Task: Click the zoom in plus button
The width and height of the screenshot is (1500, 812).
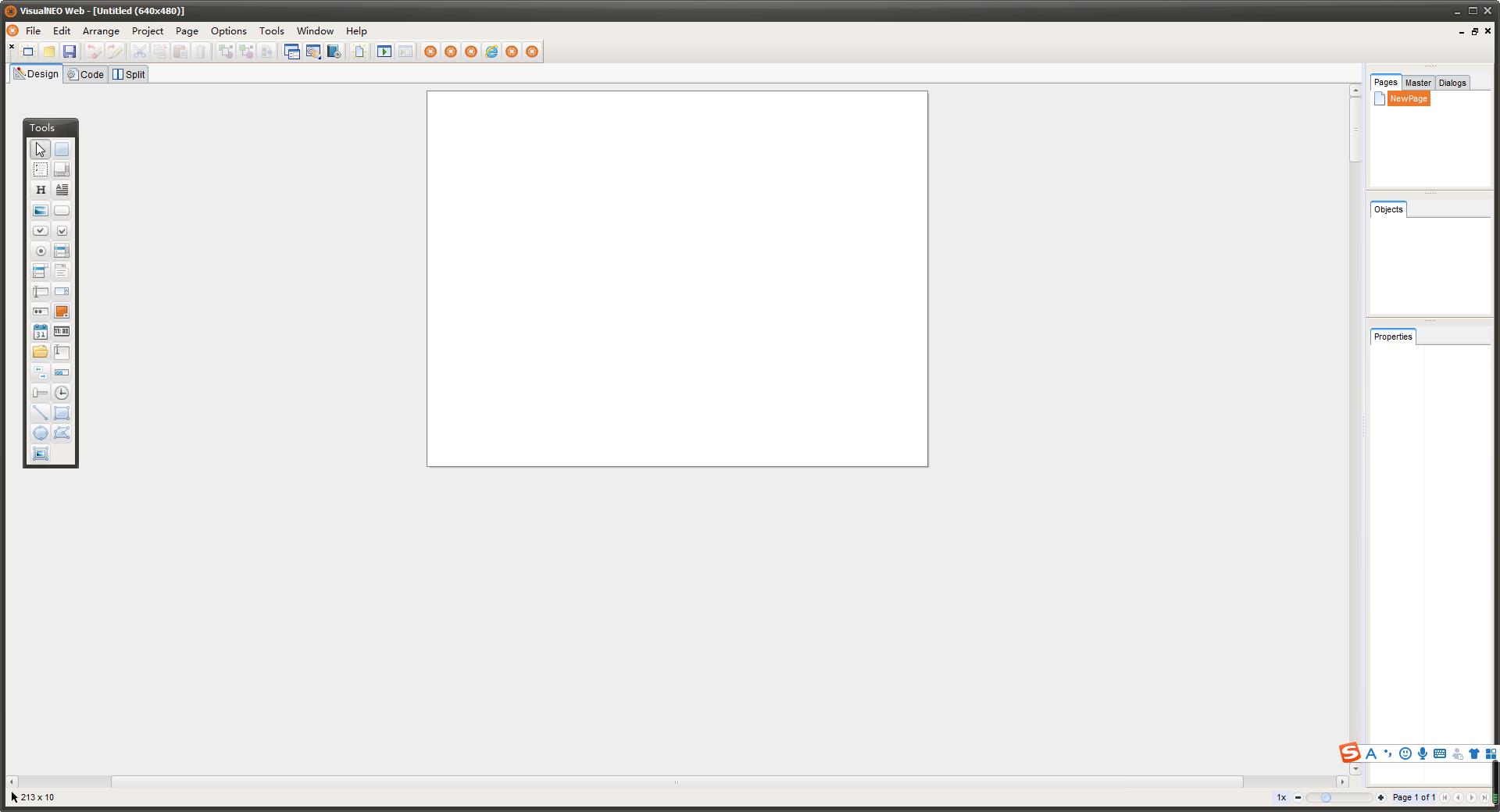Action: click(x=1380, y=797)
